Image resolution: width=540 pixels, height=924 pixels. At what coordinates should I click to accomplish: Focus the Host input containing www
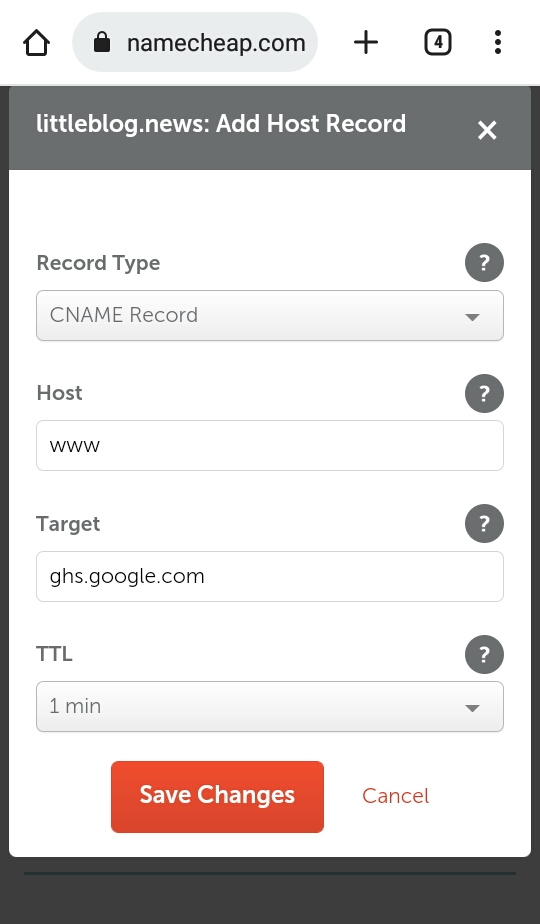tap(270, 446)
